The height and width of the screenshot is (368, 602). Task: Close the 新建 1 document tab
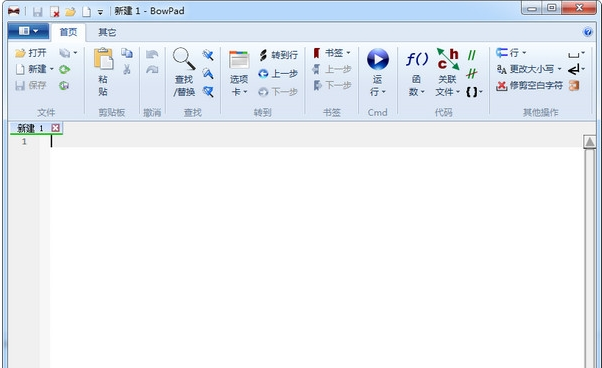[56, 128]
